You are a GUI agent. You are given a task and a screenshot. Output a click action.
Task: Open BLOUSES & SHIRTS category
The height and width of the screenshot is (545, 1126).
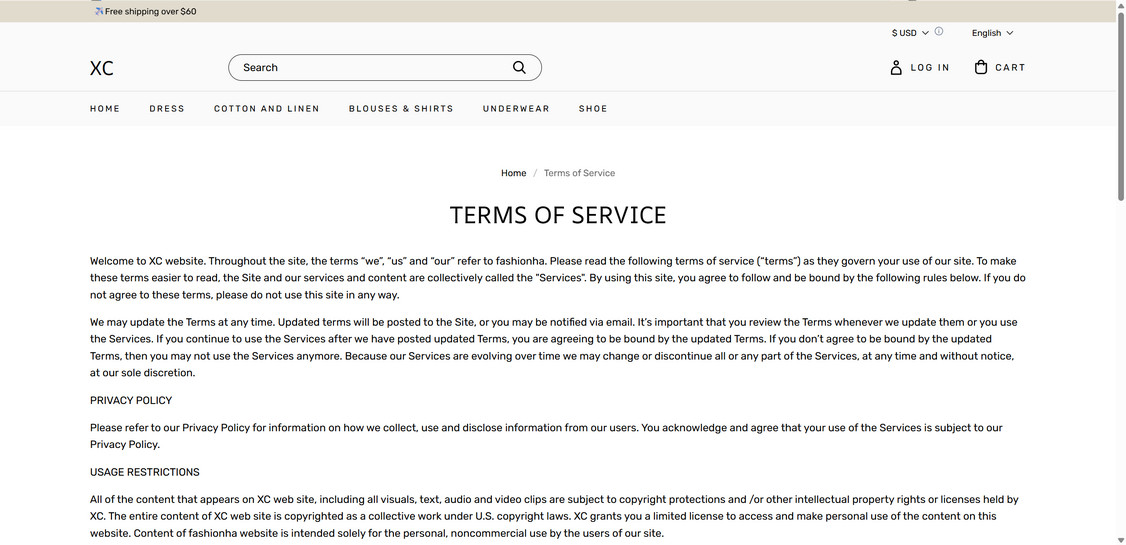[x=401, y=108]
